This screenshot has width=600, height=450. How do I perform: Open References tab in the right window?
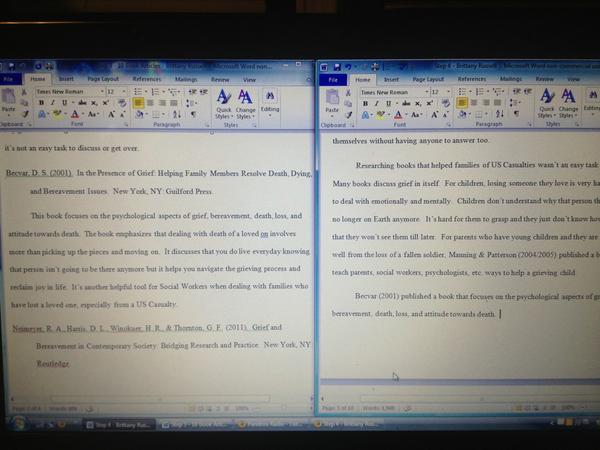[472, 78]
